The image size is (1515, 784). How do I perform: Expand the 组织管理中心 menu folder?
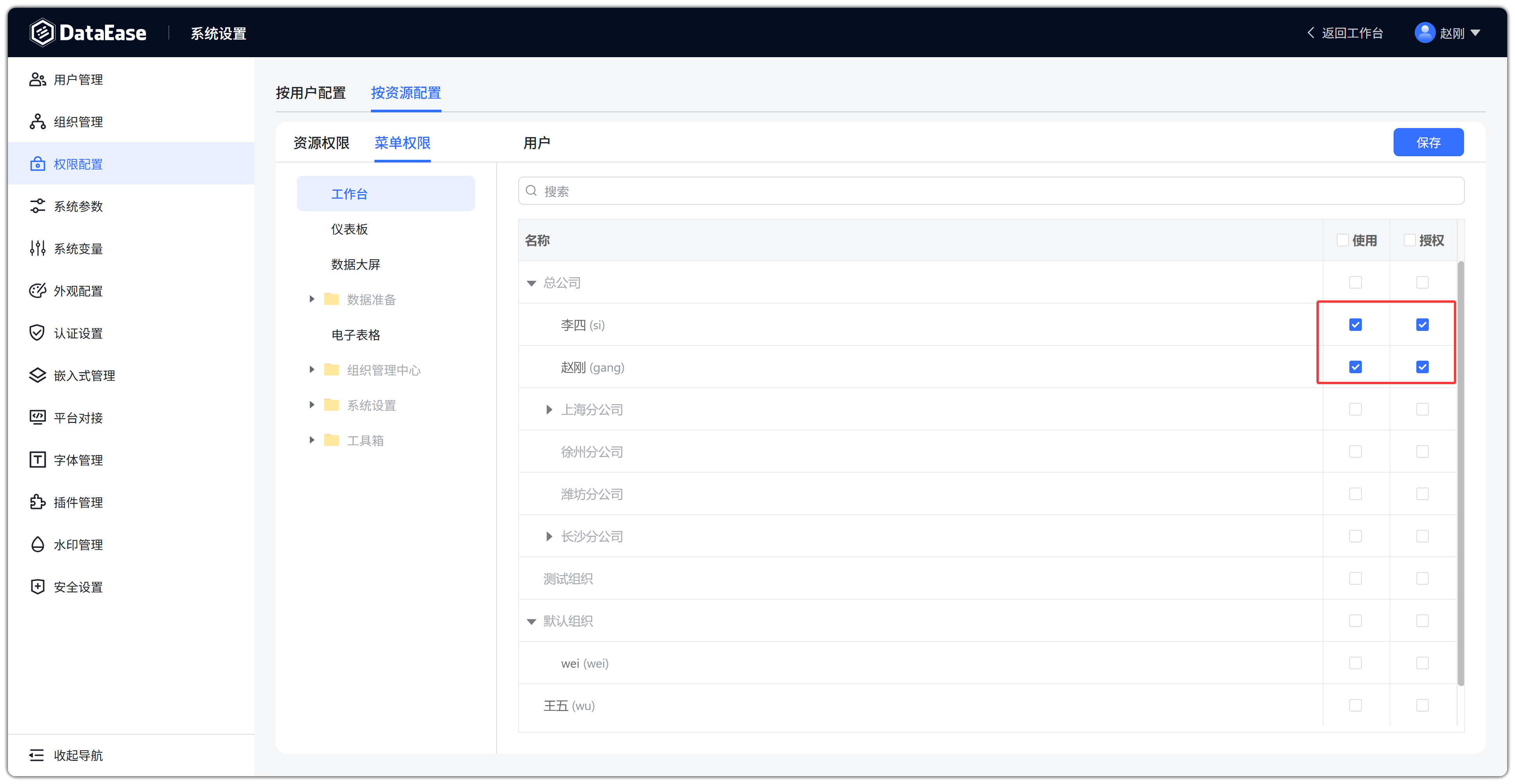click(312, 370)
